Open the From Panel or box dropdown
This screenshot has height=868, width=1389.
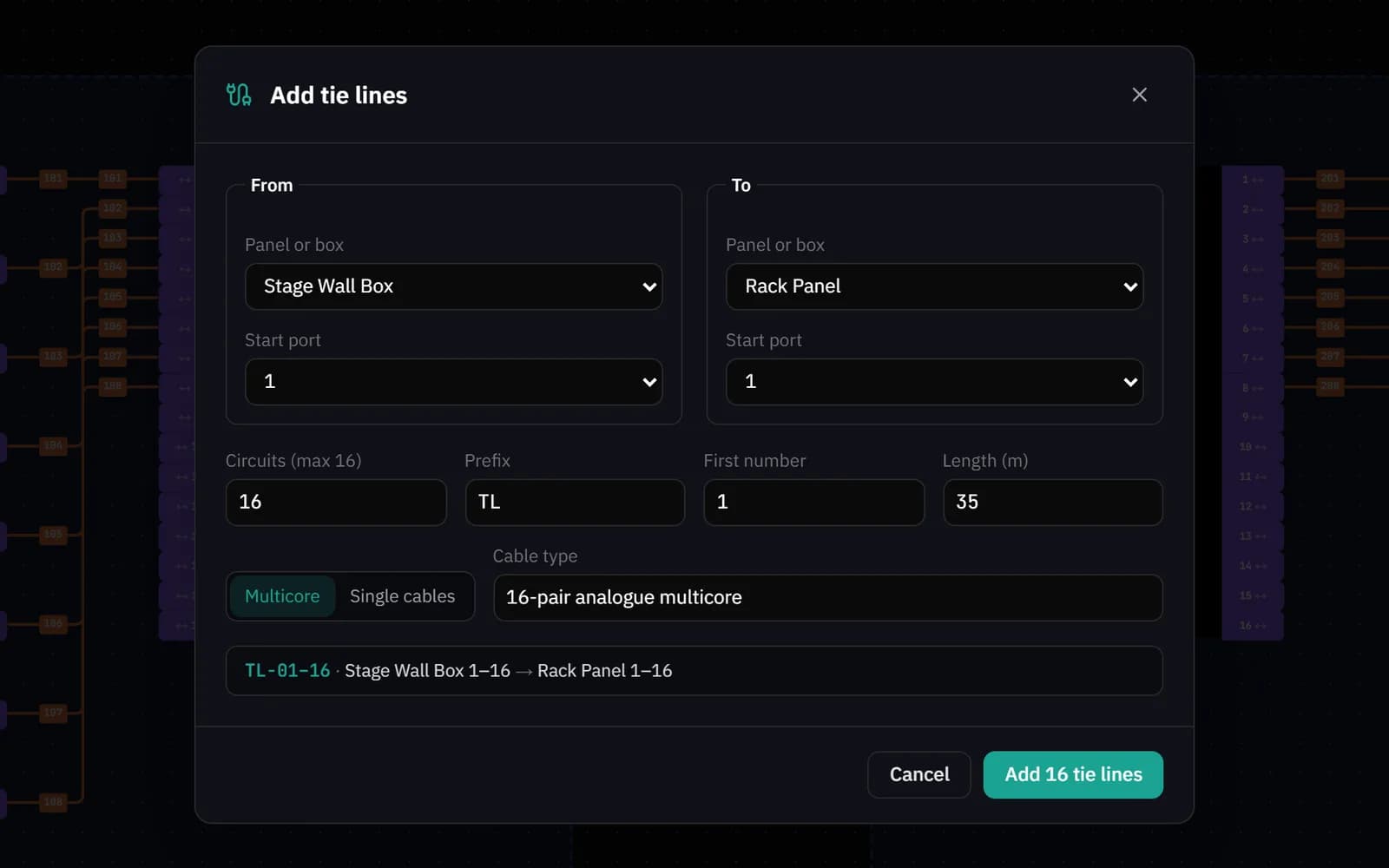coord(453,286)
